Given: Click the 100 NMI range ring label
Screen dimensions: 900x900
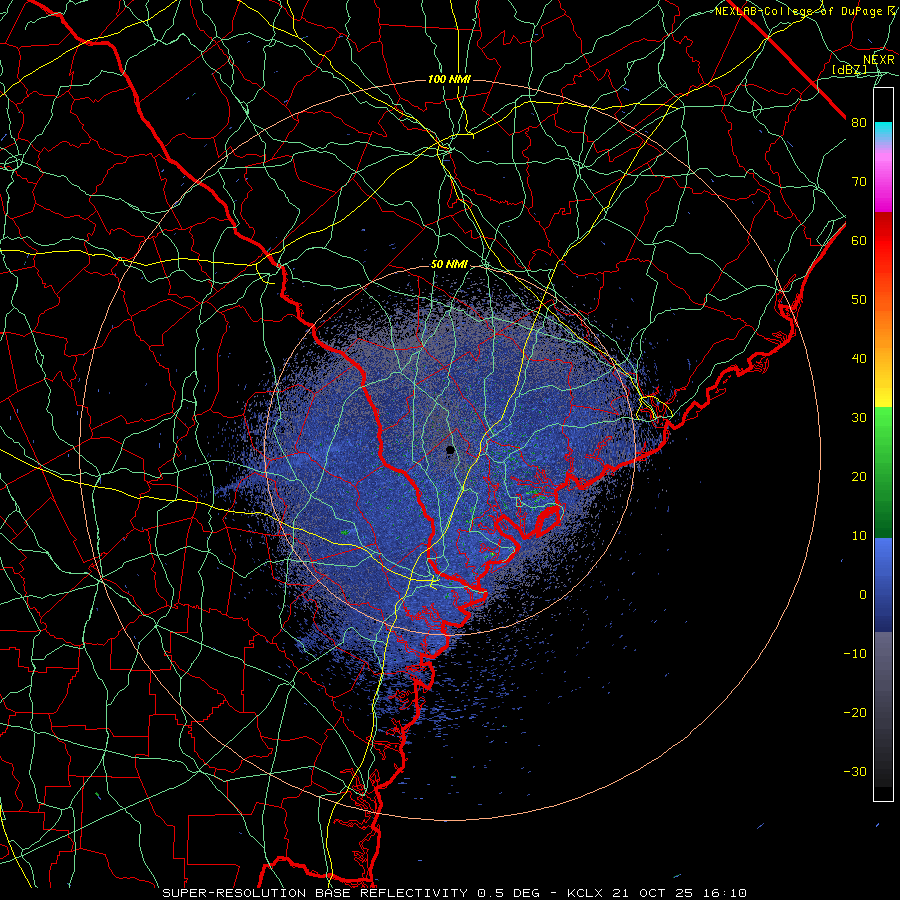Looking at the screenshot, I should 449,79.
